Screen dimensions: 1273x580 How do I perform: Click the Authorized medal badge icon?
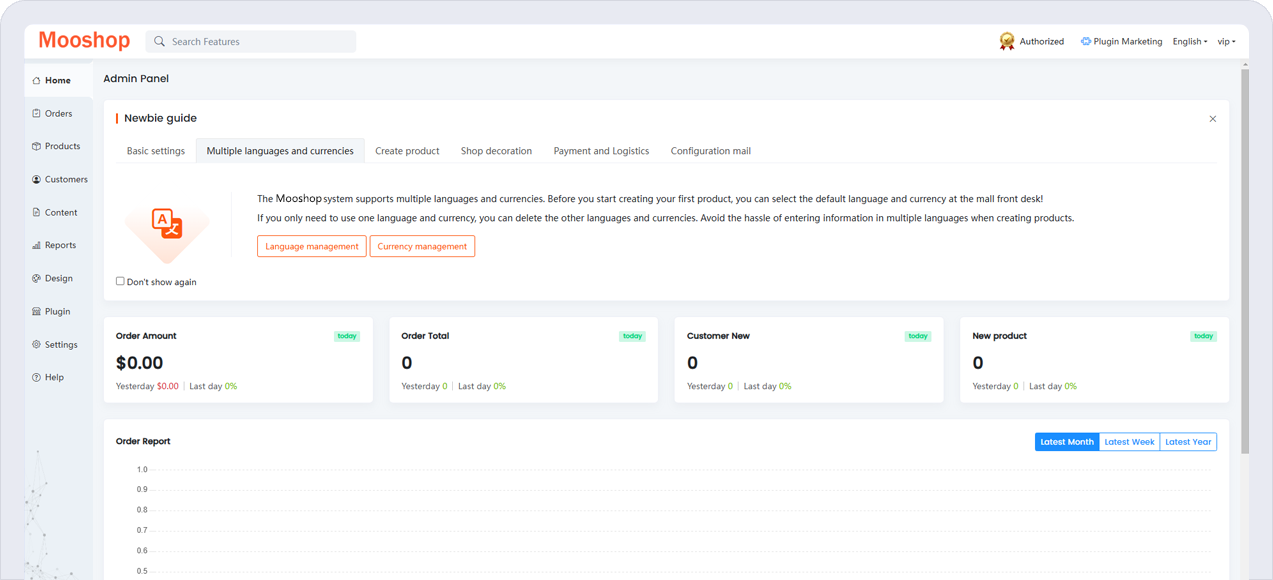click(x=1007, y=41)
